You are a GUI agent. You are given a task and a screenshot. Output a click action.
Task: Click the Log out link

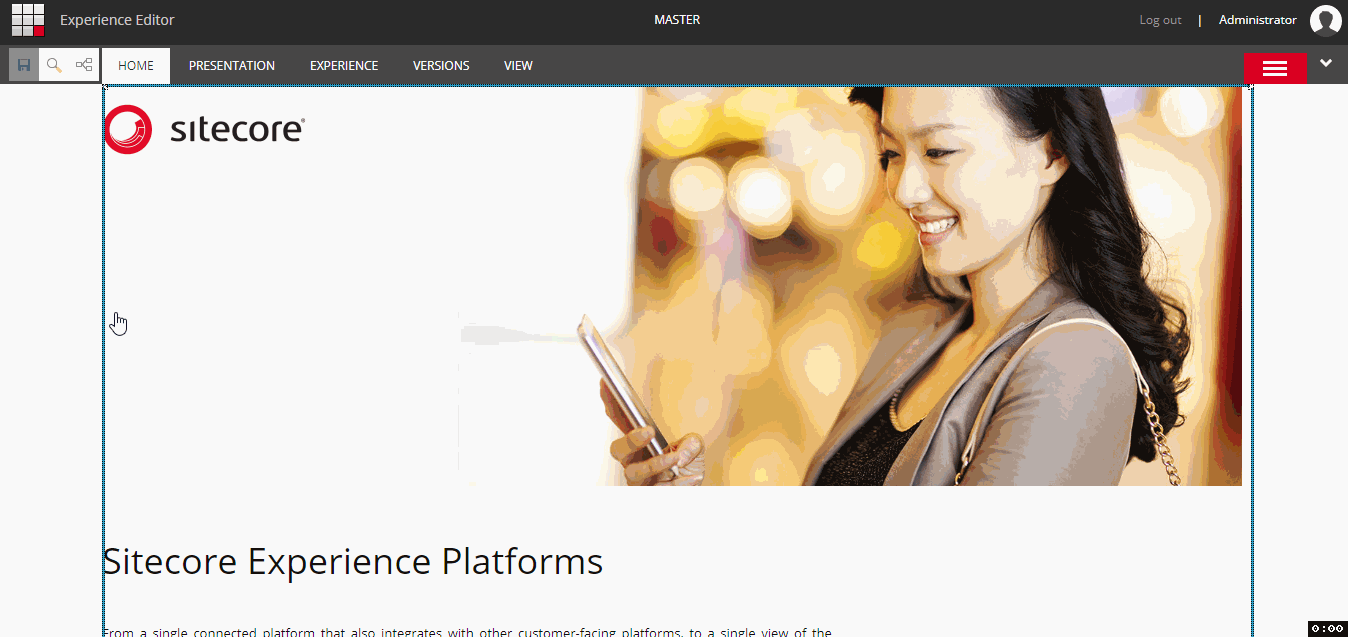tap(1160, 20)
